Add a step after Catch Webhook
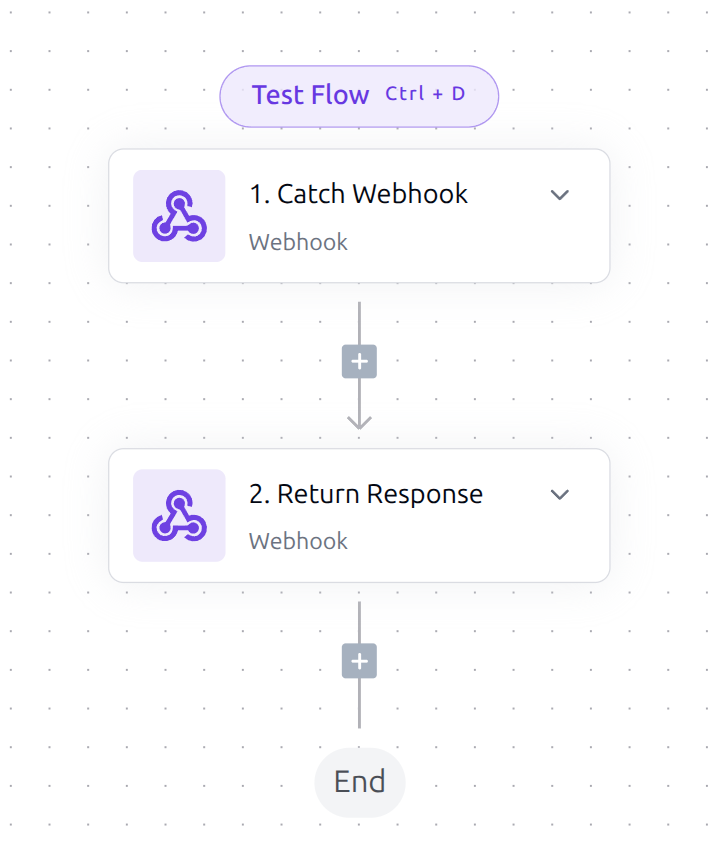719x847 pixels. (358, 361)
